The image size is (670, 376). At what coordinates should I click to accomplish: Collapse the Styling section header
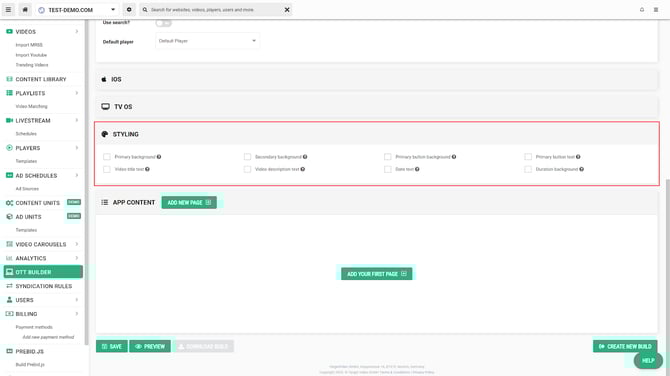click(x=376, y=134)
